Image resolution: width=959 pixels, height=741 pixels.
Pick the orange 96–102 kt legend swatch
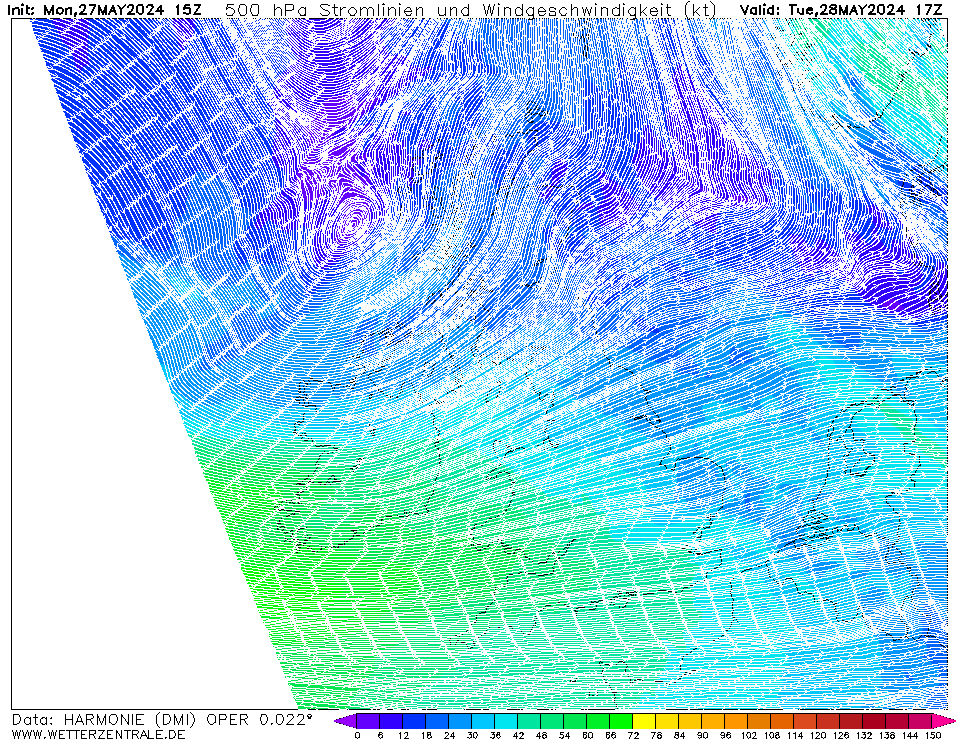[x=736, y=721]
